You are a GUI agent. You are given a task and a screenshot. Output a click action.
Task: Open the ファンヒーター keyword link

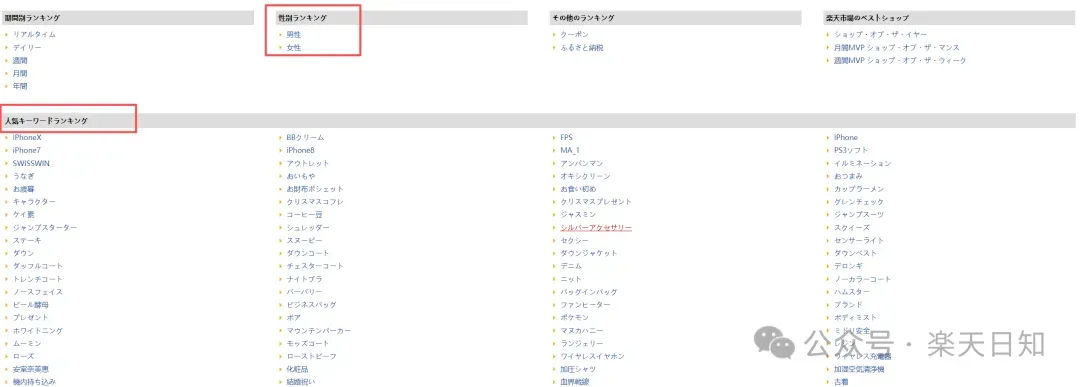[x=585, y=304]
